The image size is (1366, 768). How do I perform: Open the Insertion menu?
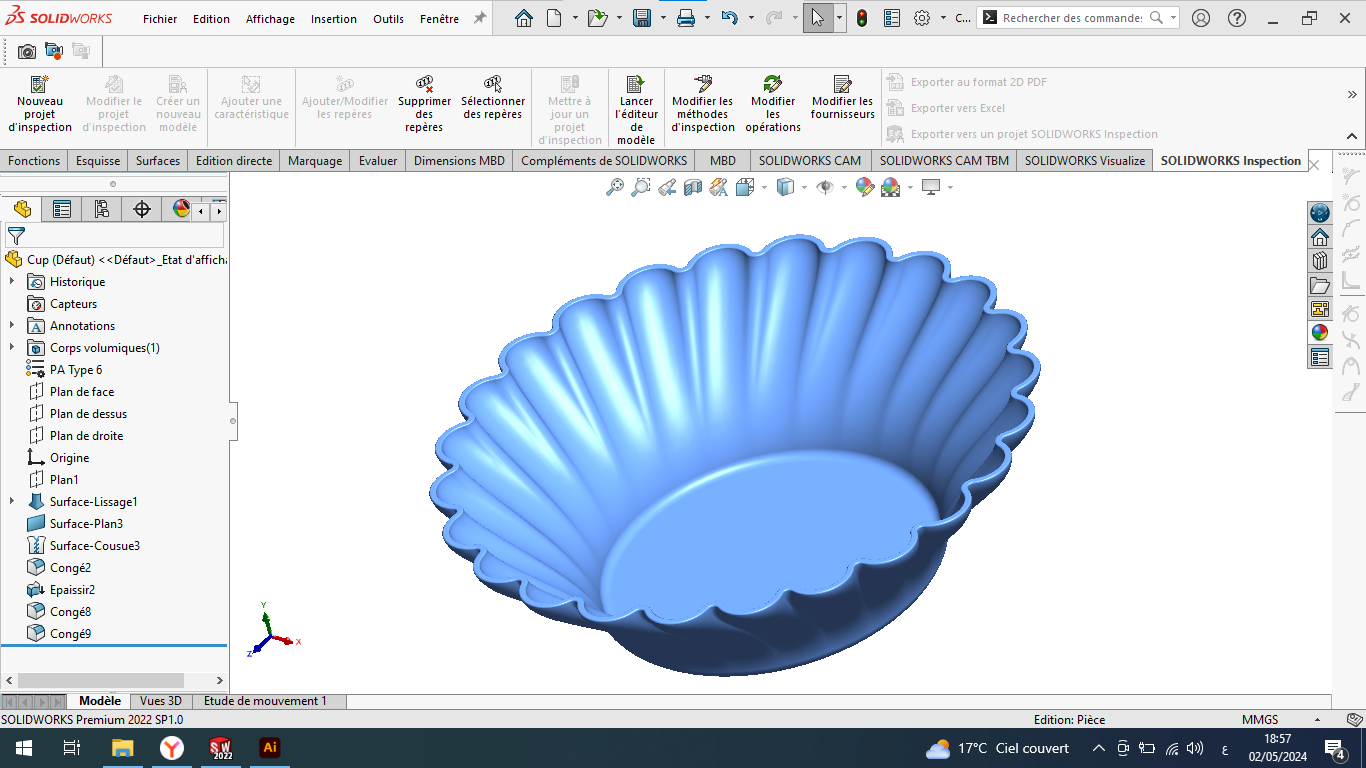(x=333, y=18)
